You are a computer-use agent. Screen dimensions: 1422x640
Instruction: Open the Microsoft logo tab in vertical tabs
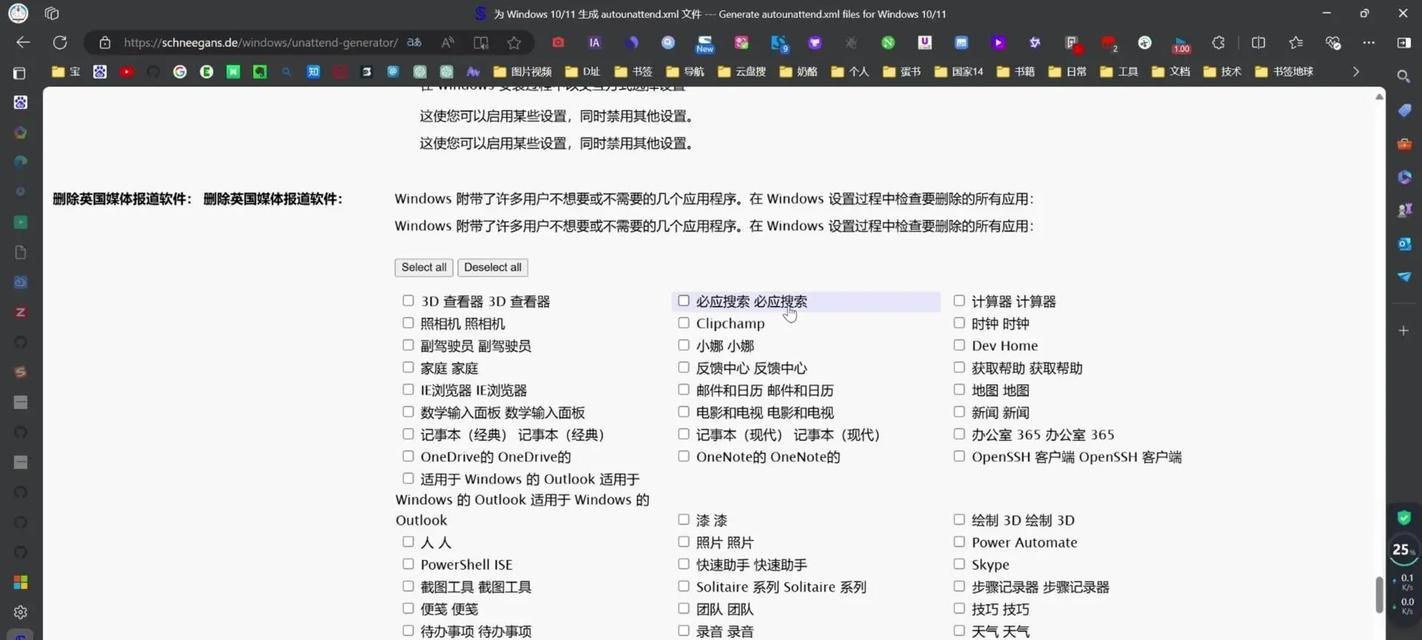coord(20,582)
